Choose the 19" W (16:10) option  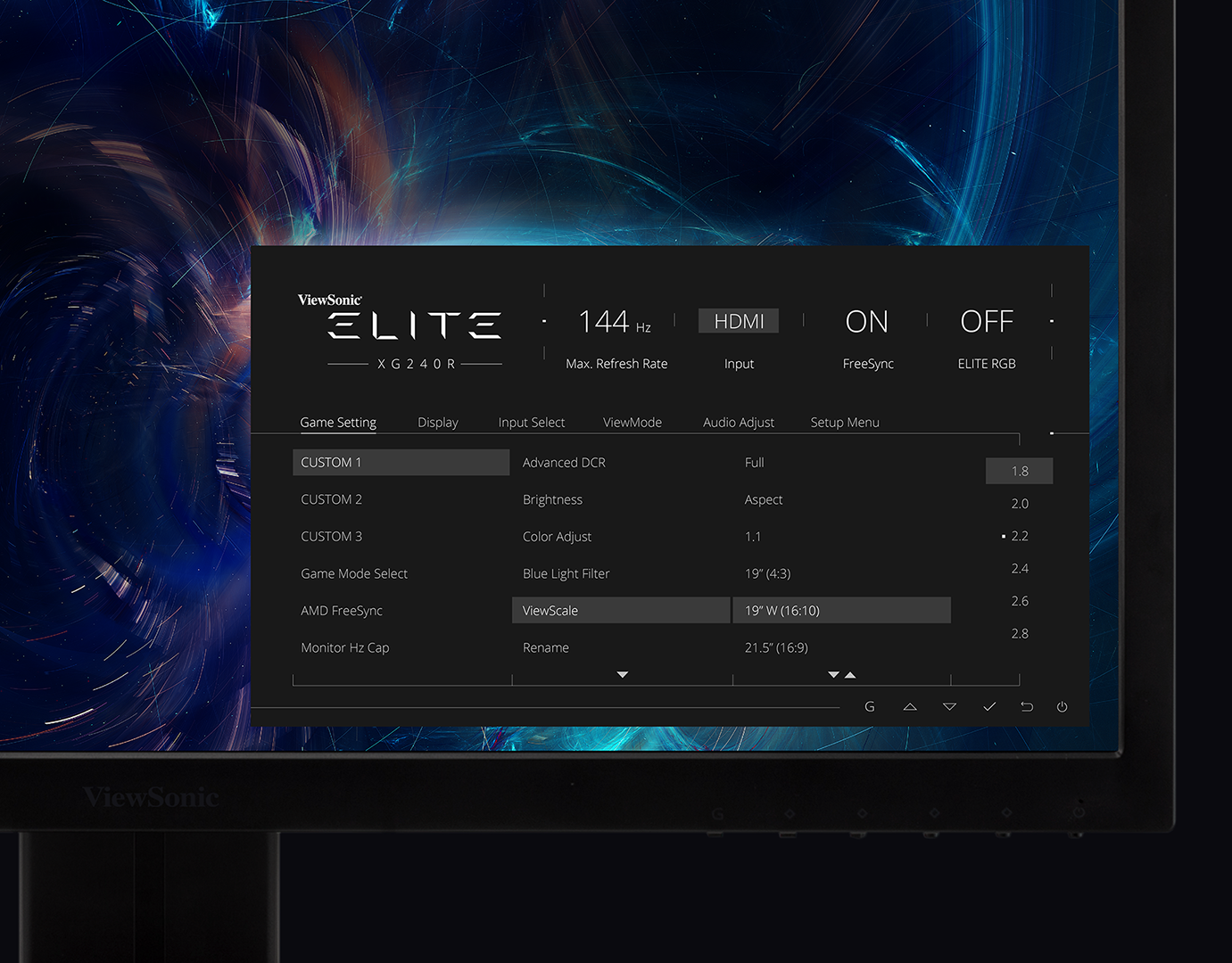coord(841,611)
